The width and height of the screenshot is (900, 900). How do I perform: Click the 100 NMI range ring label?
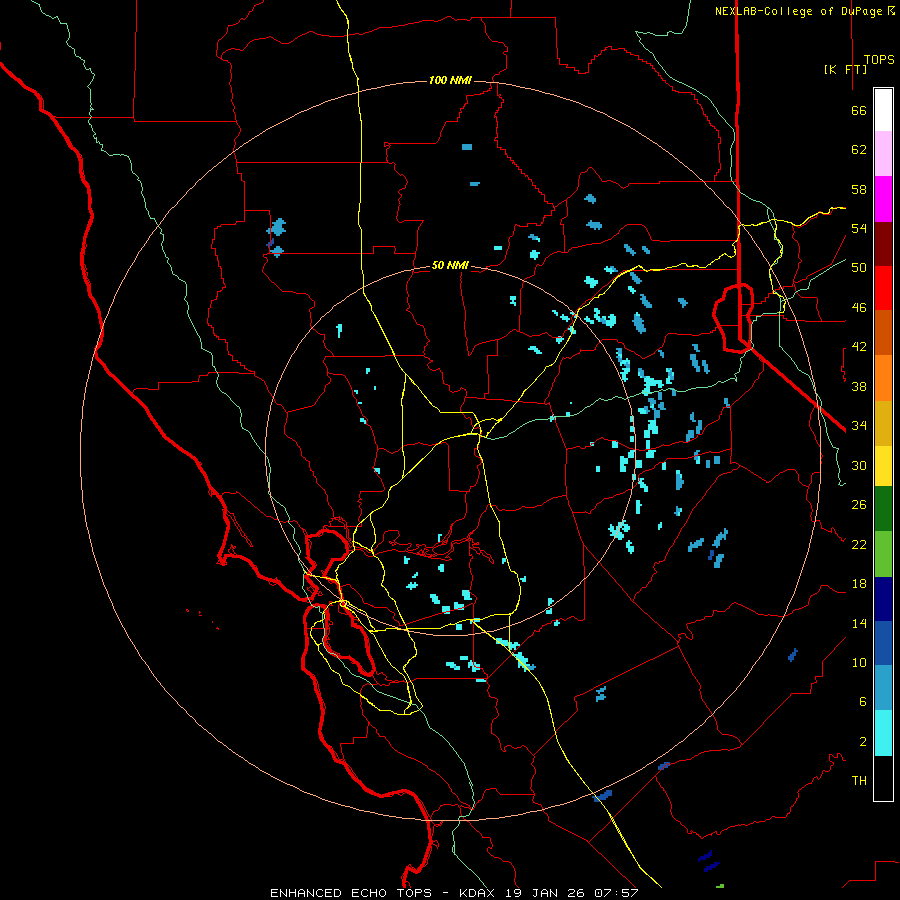point(450,80)
